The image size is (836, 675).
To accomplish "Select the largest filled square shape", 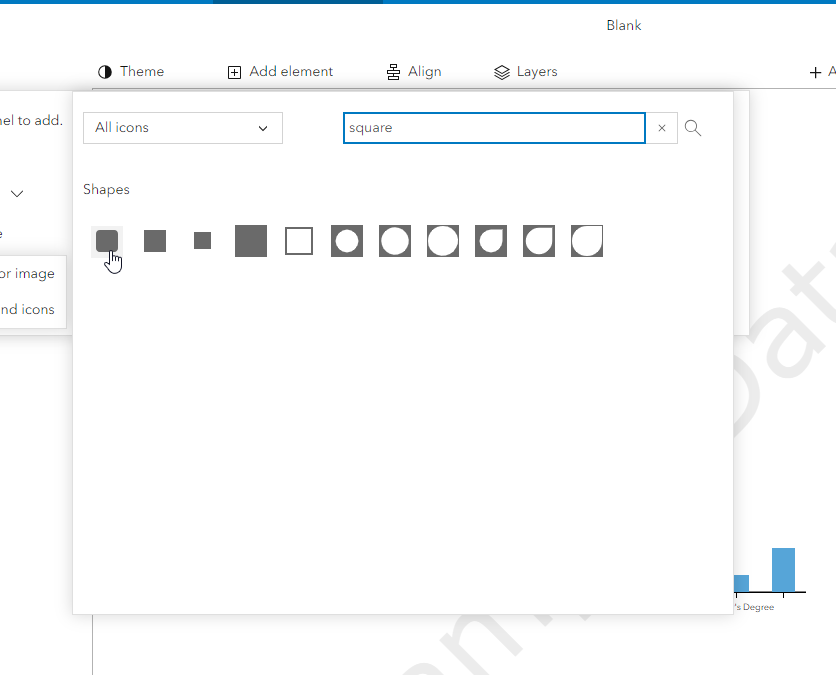I will point(250,240).
